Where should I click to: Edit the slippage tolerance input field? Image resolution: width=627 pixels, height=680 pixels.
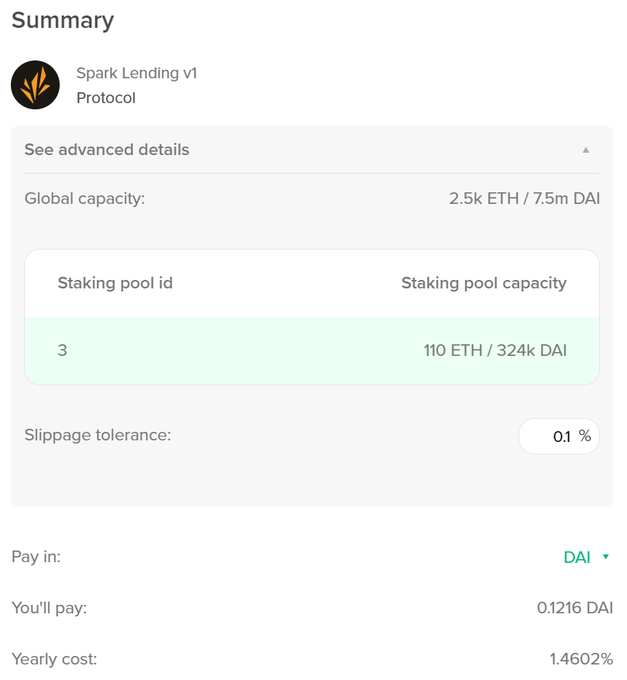(x=559, y=436)
